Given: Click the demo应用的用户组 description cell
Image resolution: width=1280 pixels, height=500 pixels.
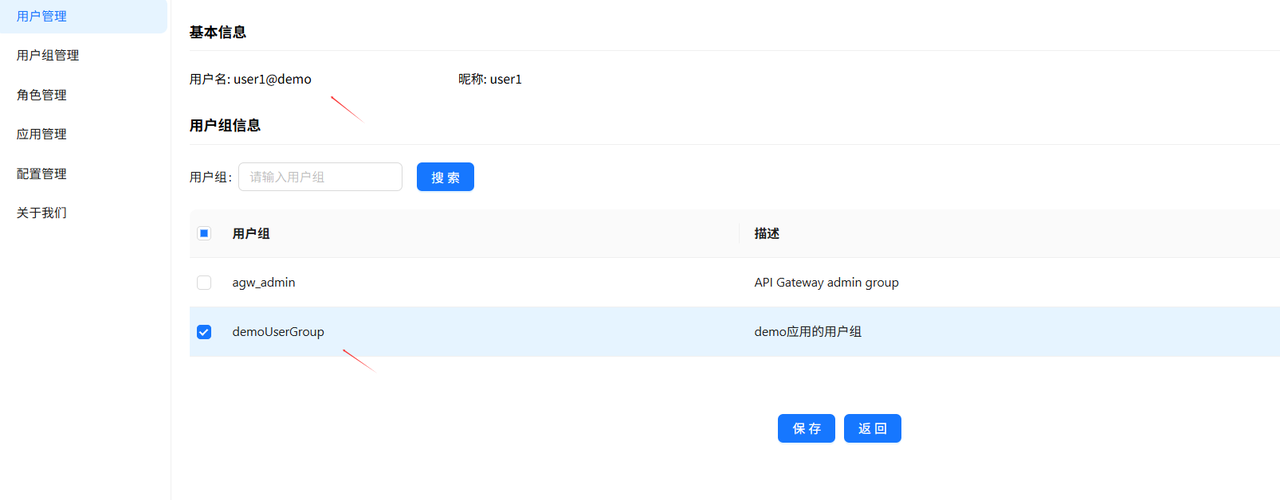Looking at the screenshot, I should [807, 332].
